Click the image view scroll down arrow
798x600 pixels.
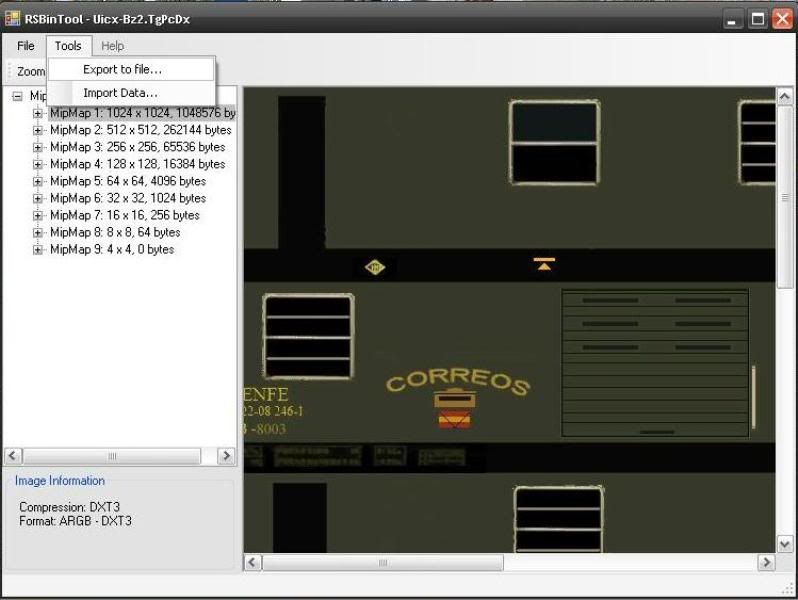pos(785,544)
